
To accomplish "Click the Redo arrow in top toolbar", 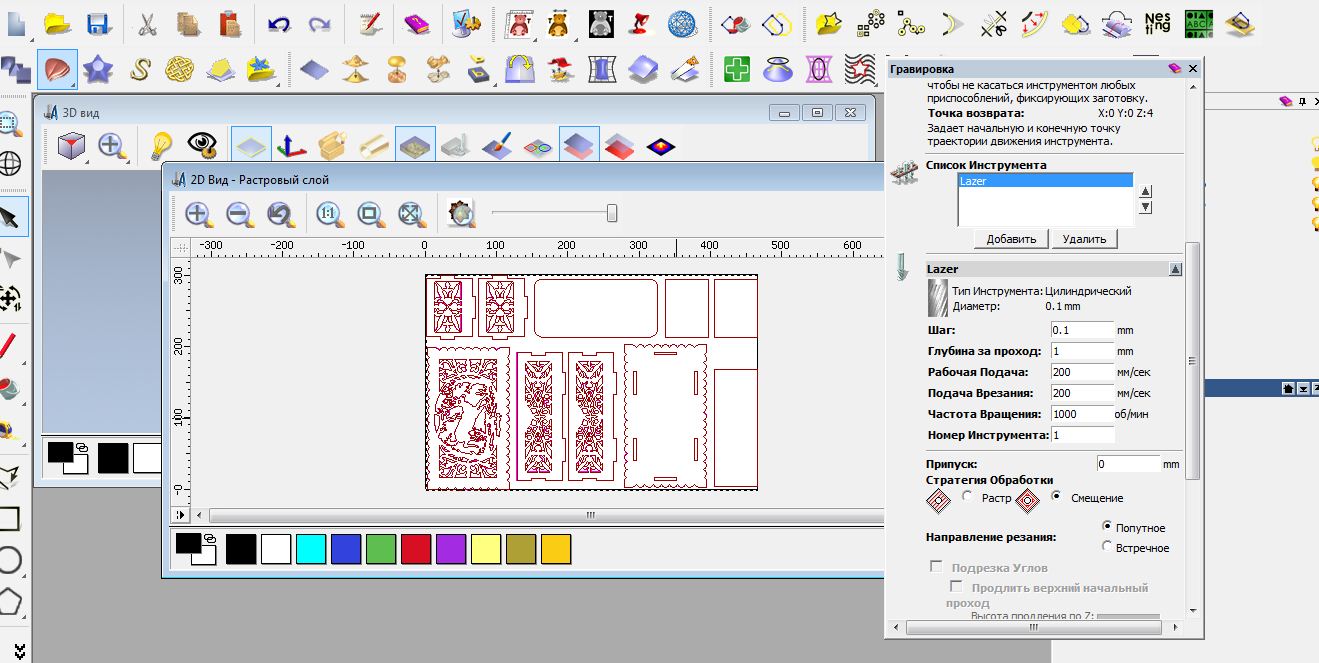I will pos(319,22).
